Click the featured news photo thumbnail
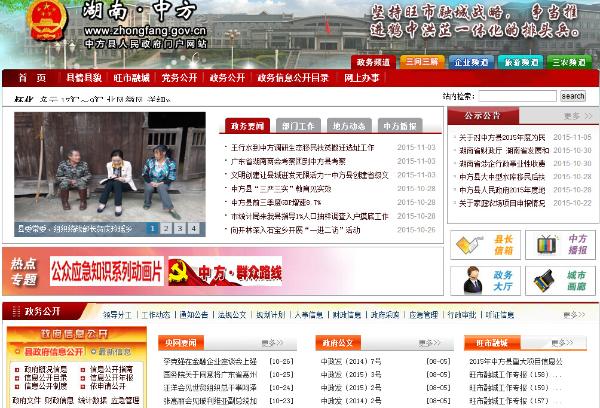This screenshot has height=408, width=600. click(x=110, y=170)
